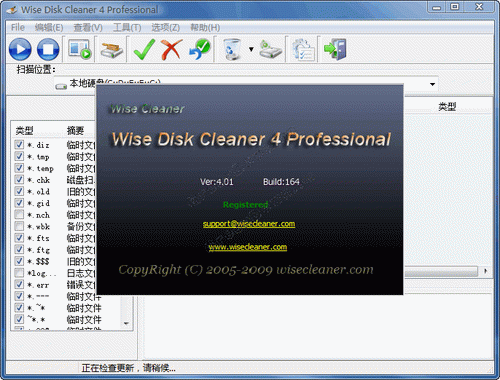Toggle the *.tmp checkbox
Screen dimensions: 500x380
[19, 156]
